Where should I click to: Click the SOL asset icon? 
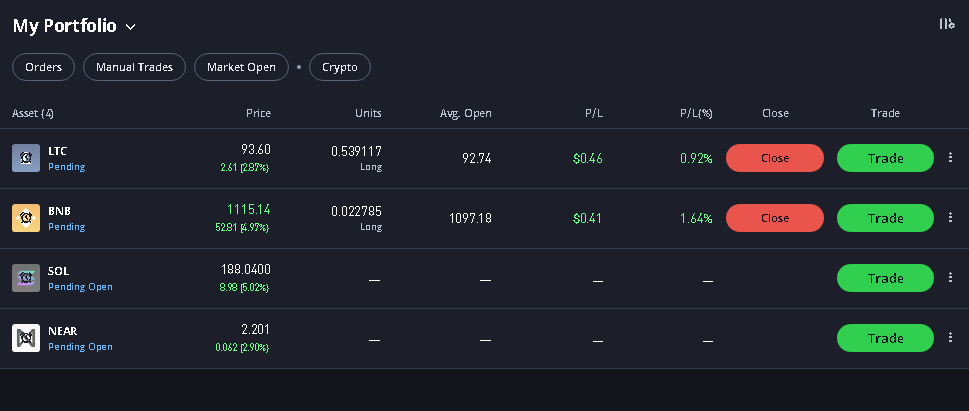click(26, 278)
